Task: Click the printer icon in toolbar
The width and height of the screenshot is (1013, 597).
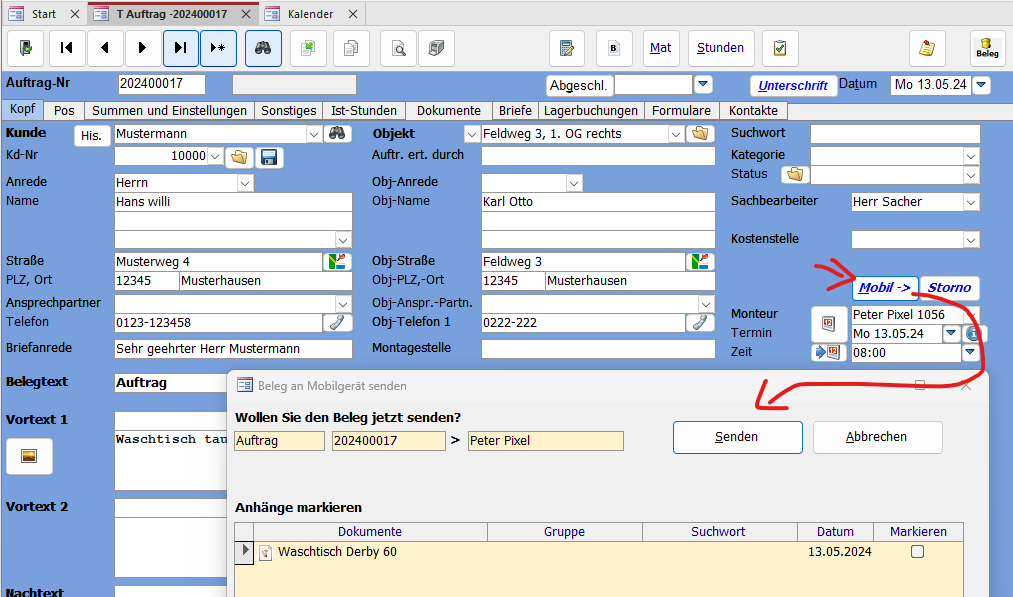Action: (x=437, y=48)
